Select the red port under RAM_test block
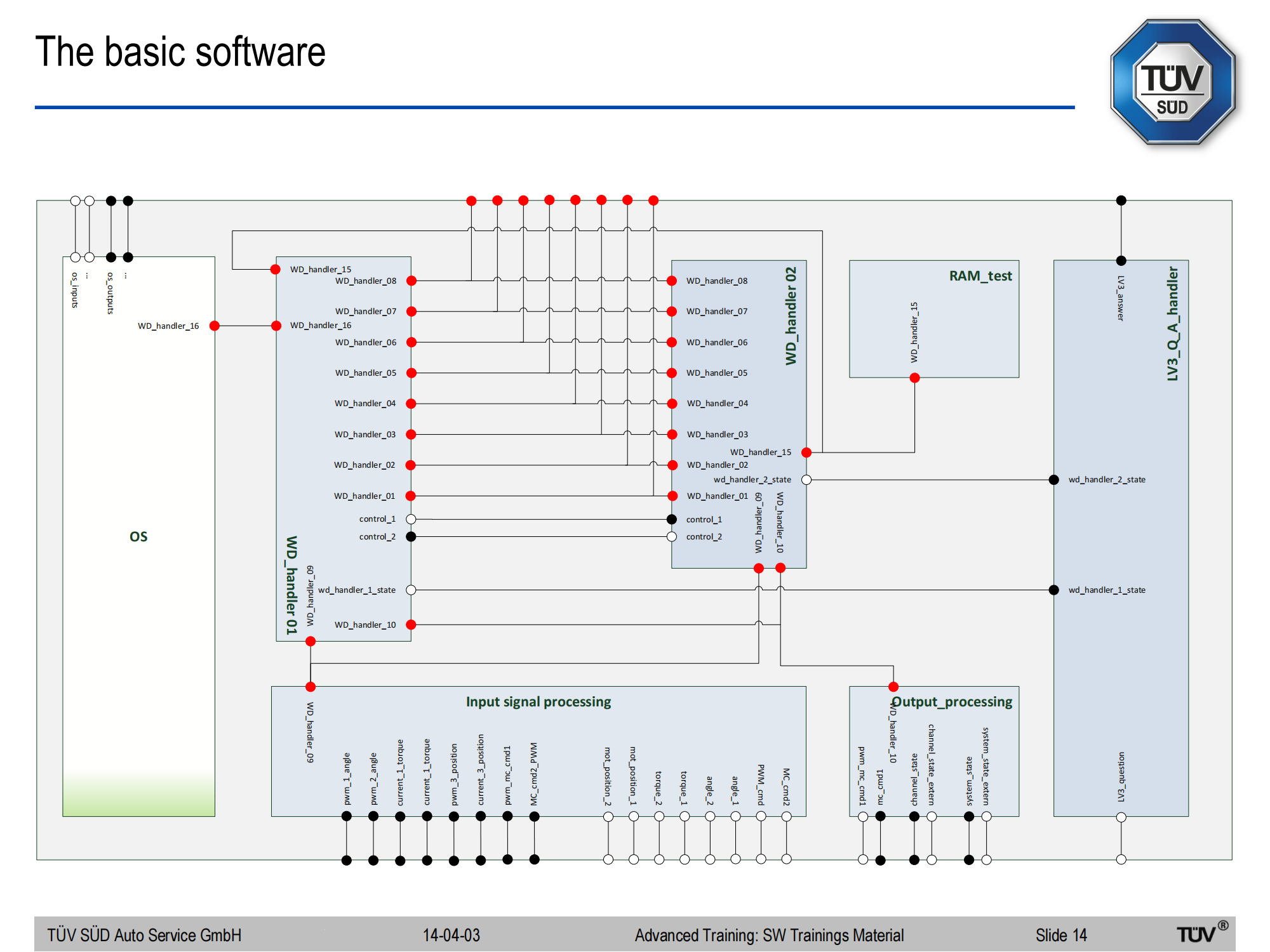This screenshot has width=1270, height=952. (x=914, y=378)
